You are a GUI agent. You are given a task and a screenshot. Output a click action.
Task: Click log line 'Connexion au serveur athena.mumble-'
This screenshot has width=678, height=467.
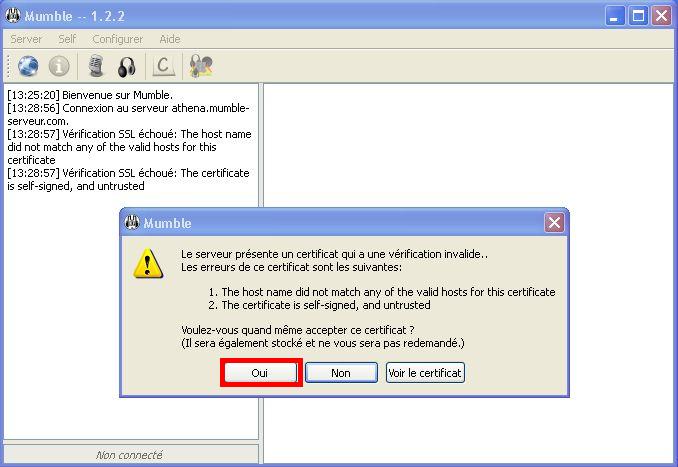tap(128, 108)
